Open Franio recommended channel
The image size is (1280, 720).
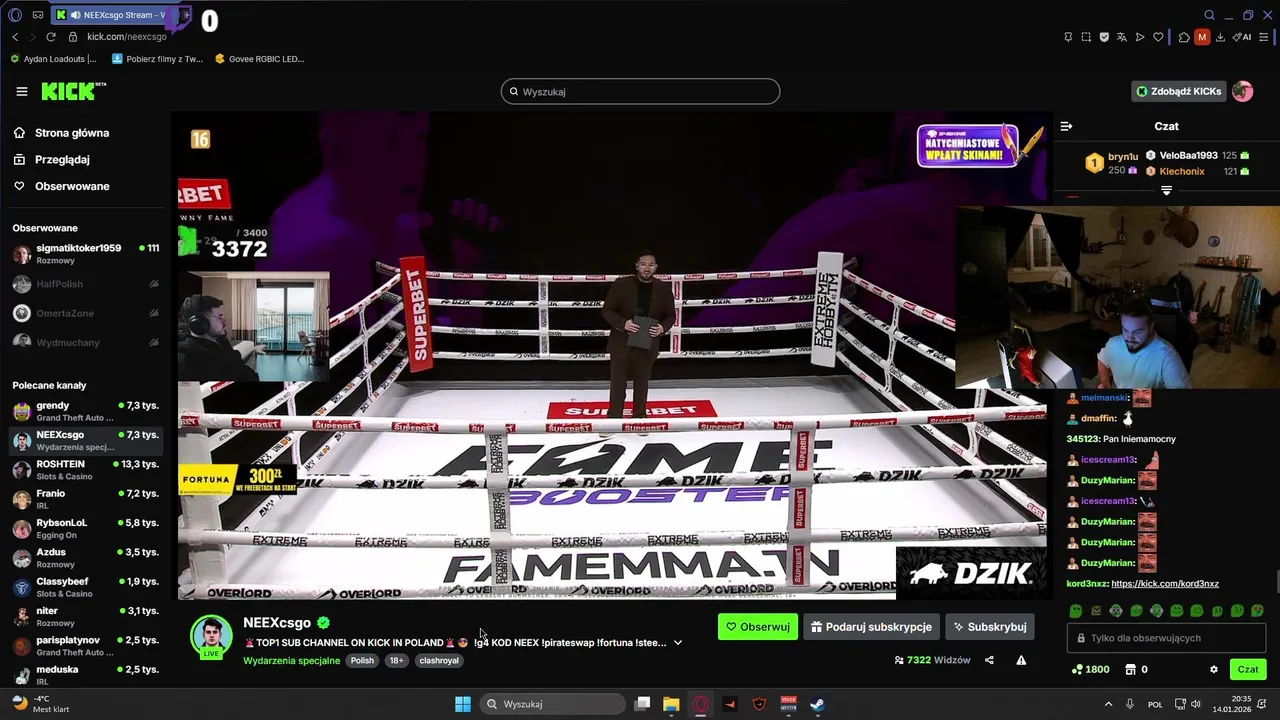pyautogui.click(x=85, y=499)
